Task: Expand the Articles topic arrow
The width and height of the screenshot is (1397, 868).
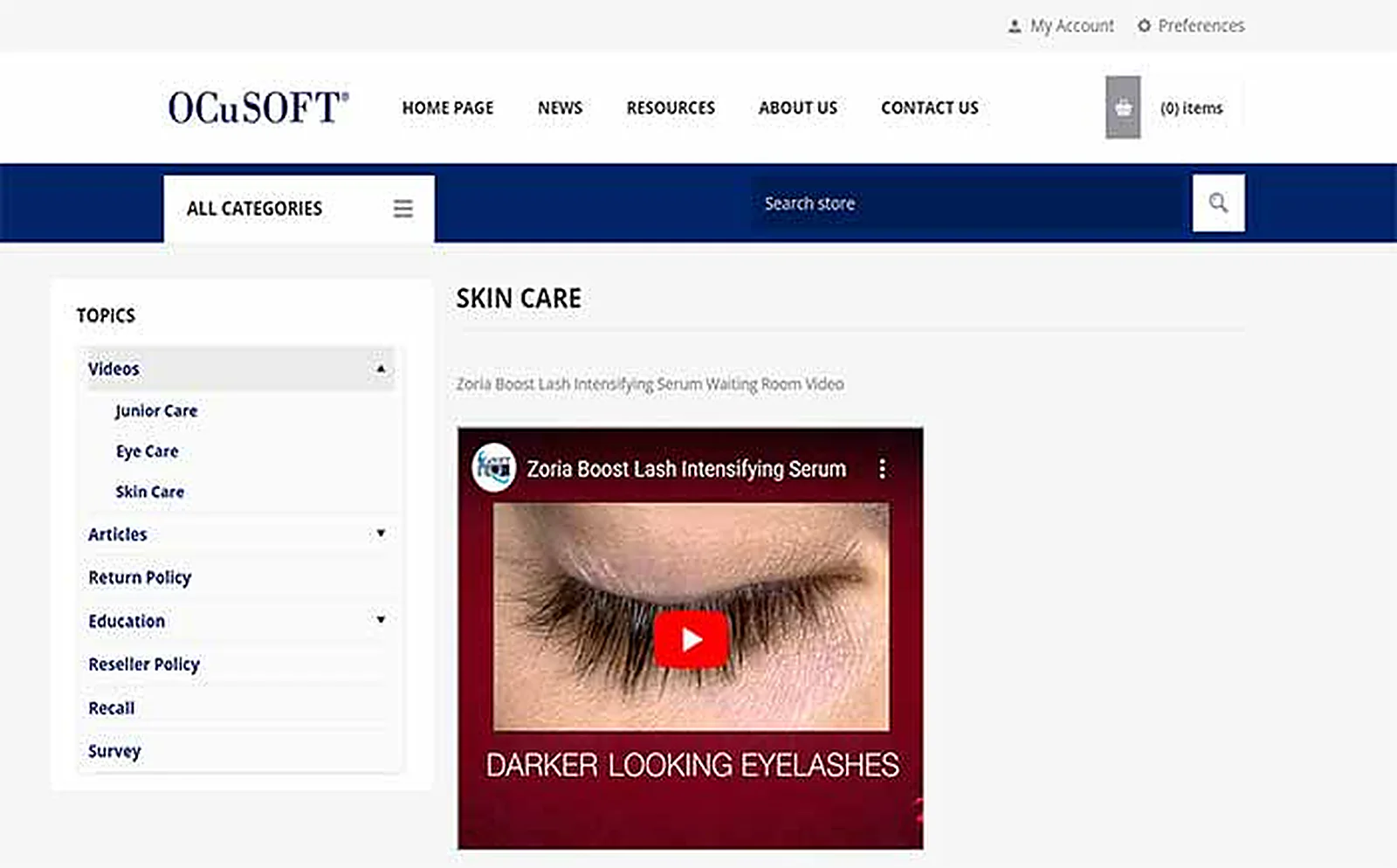Action: coord(381,533)
